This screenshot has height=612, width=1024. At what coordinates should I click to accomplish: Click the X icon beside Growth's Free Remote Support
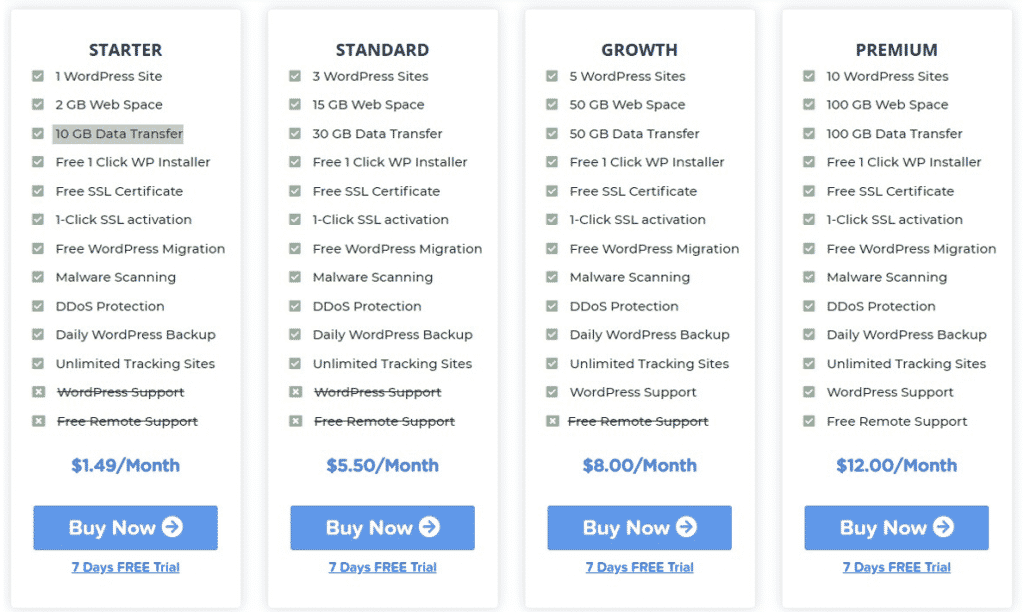[x=551, y=421]
